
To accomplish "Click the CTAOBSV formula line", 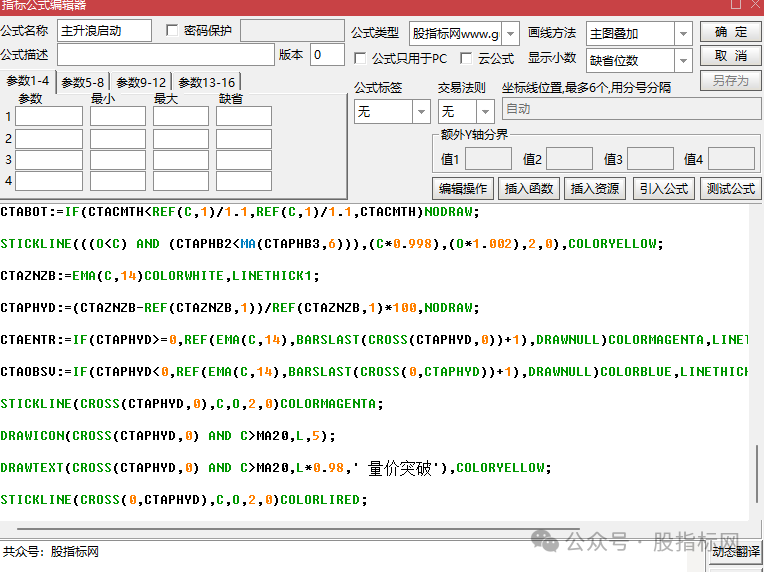I will (374, 372).
